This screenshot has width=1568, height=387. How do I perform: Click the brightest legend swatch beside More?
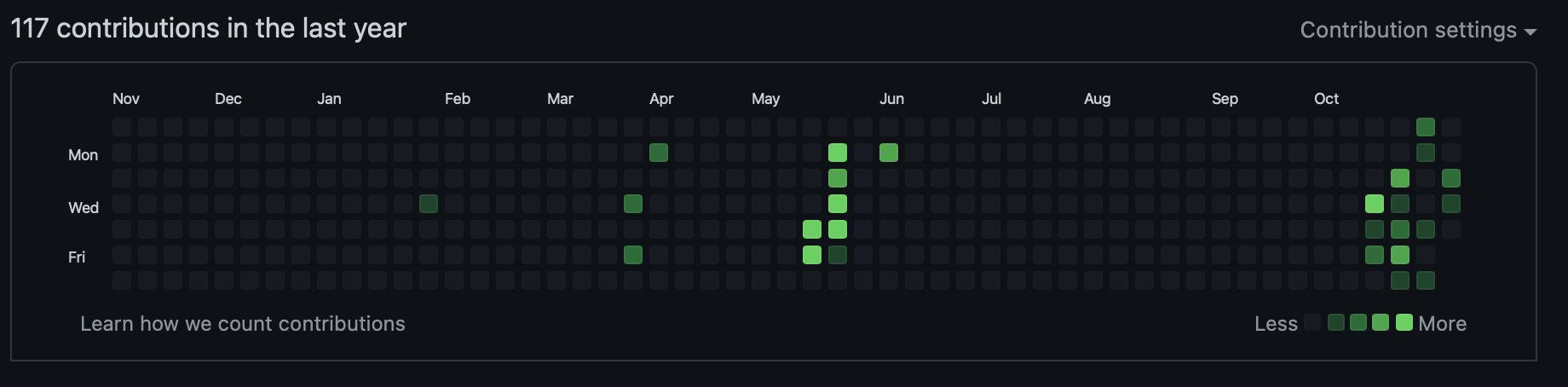1404,322
